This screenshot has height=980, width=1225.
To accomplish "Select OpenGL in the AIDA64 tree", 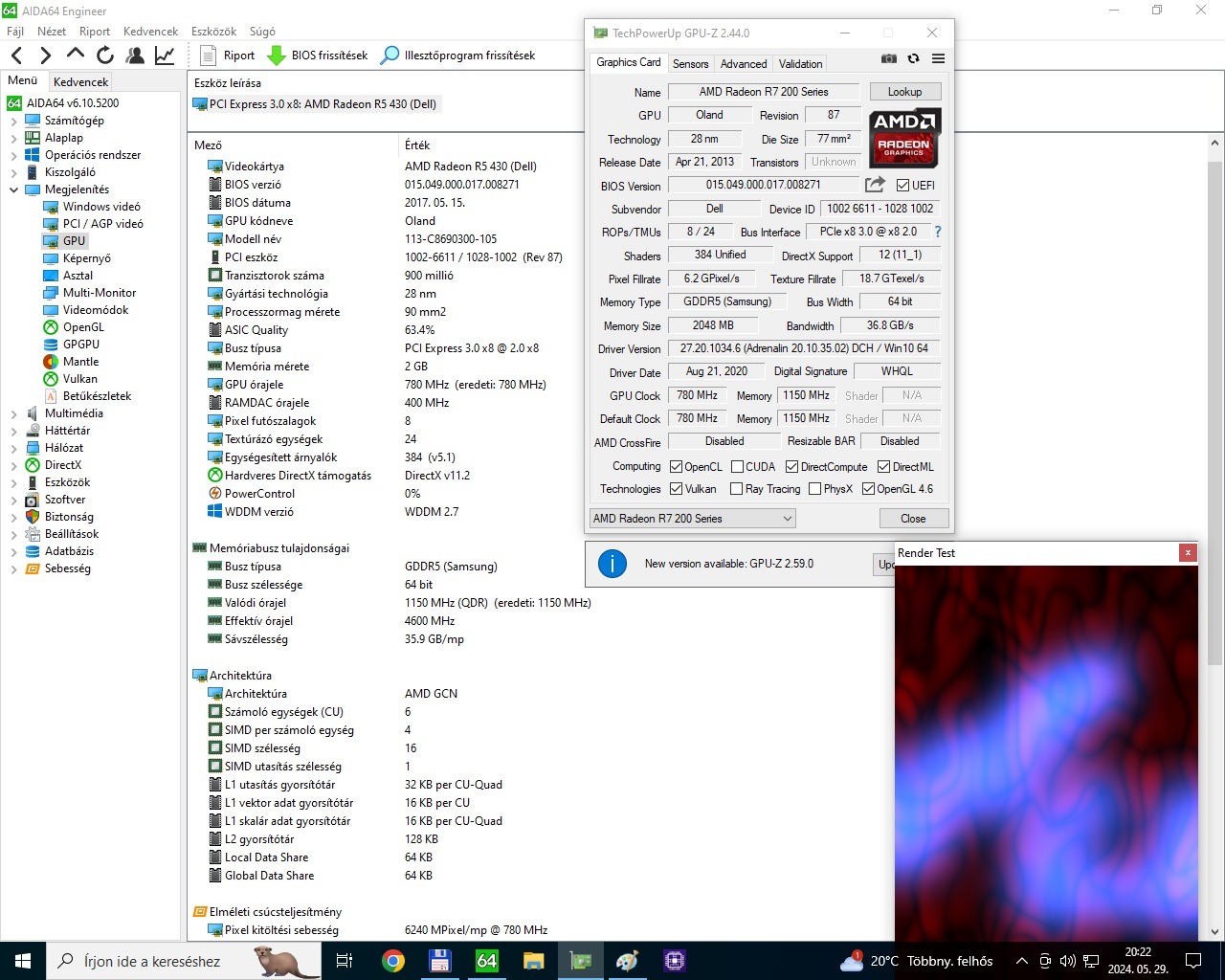I will pos(83,327).
